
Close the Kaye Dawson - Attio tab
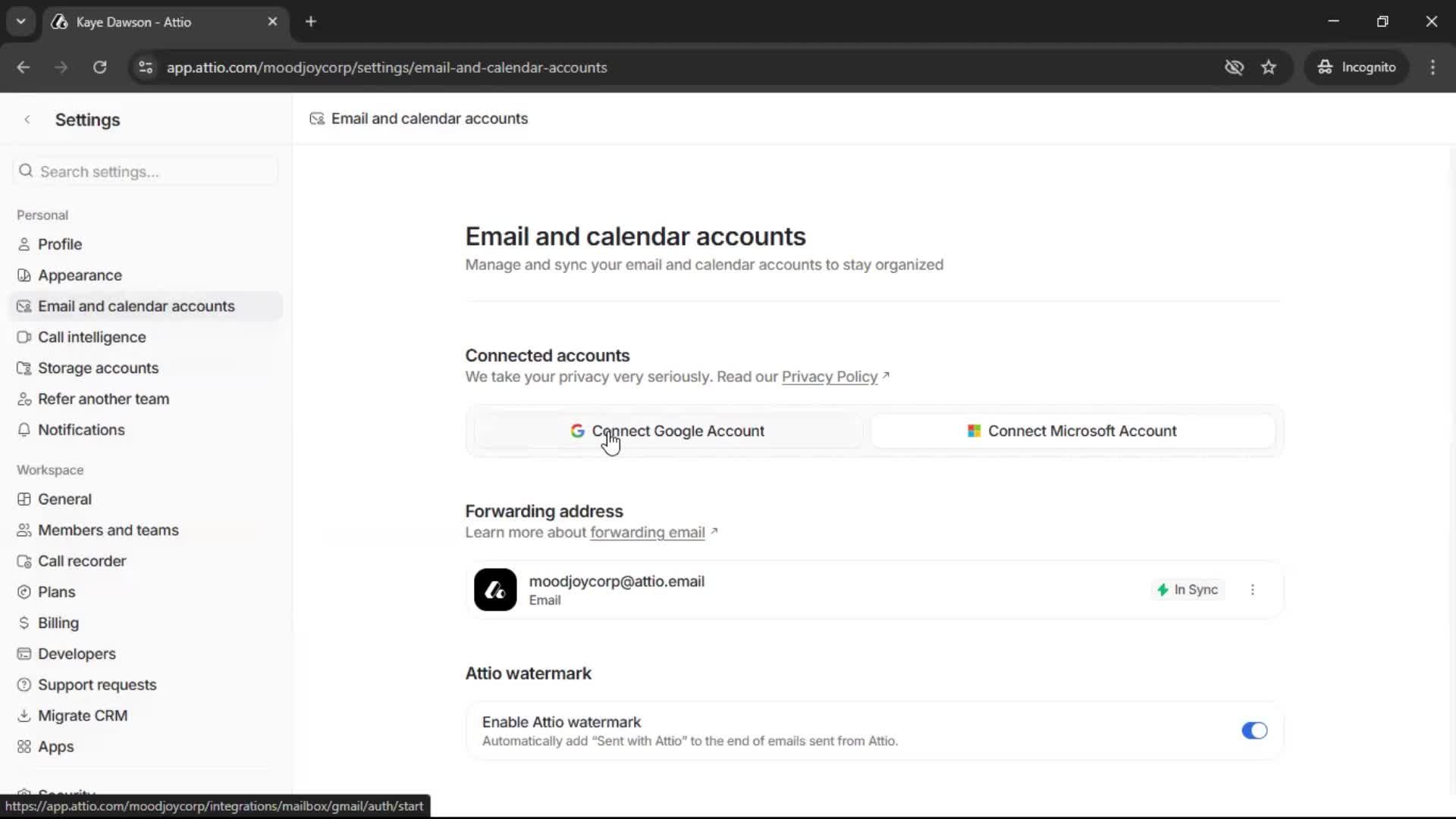[273, 22]
